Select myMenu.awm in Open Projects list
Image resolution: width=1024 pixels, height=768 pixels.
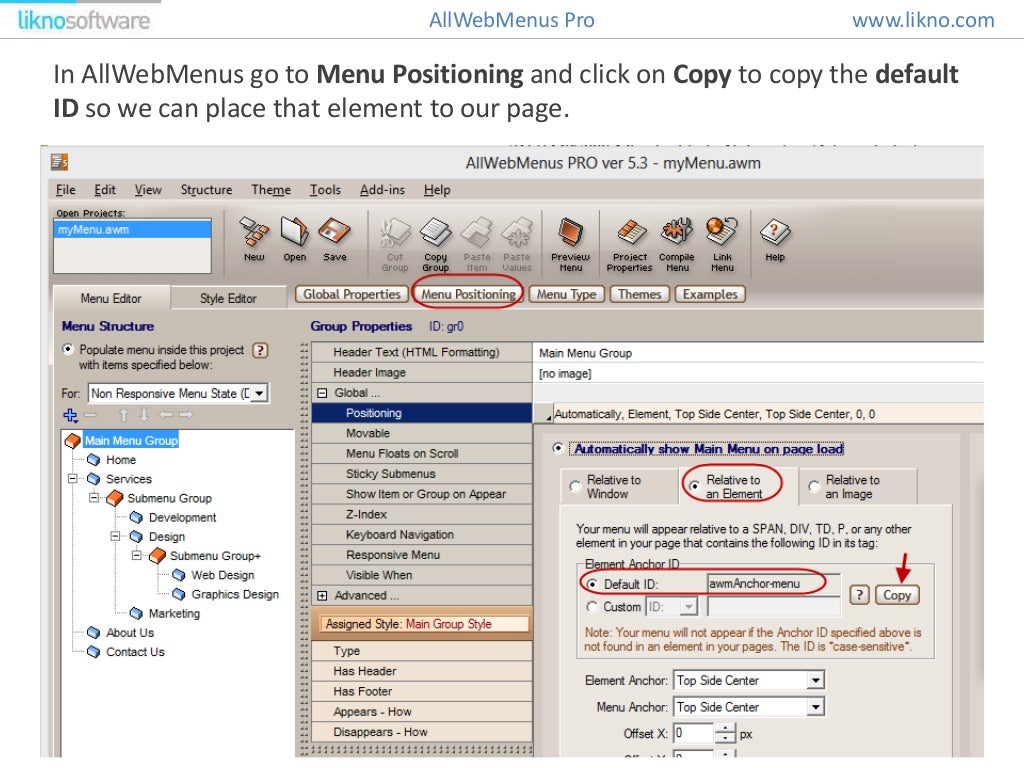[132, 230]
